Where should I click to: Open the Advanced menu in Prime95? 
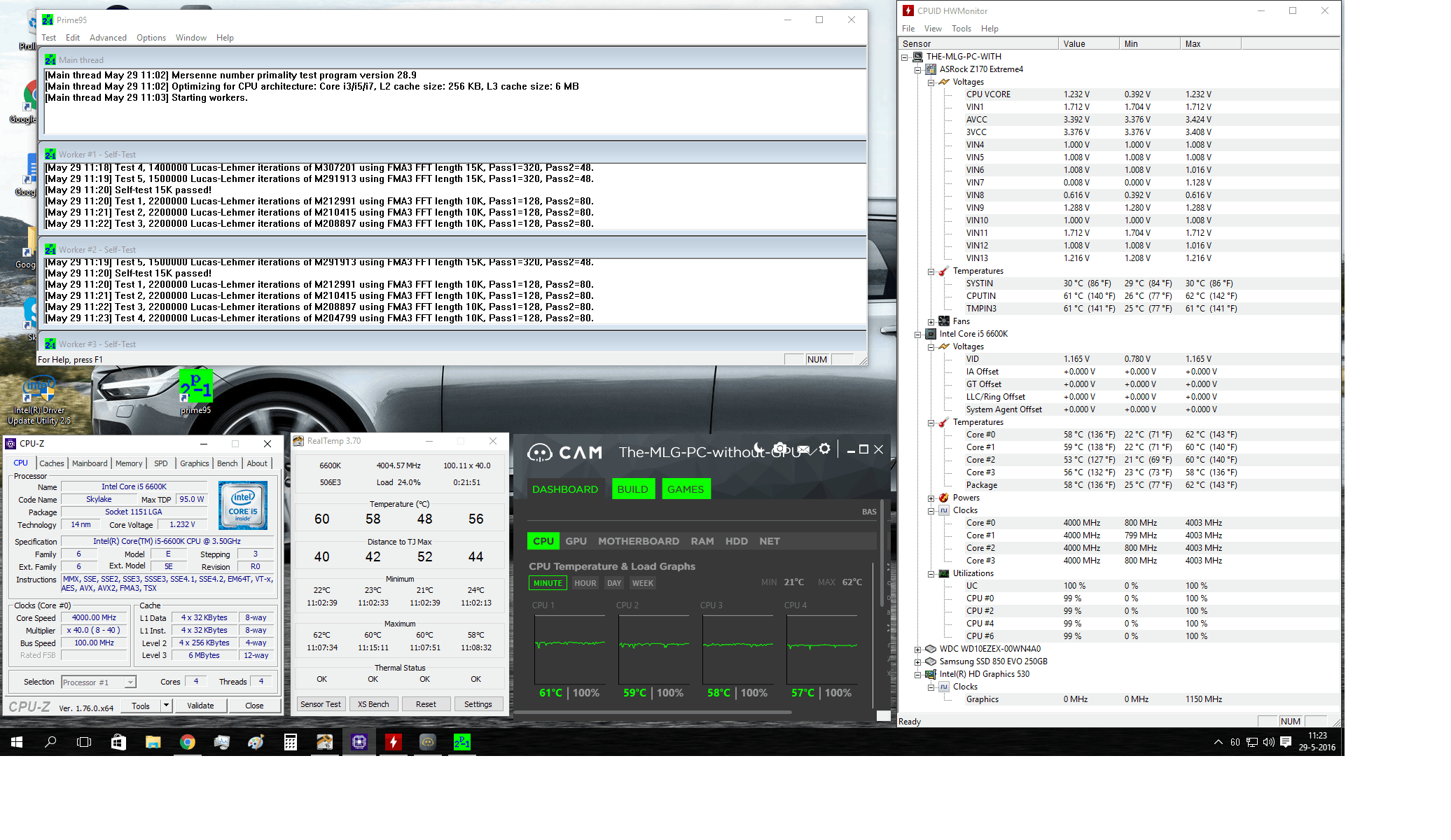click(108, 38)
